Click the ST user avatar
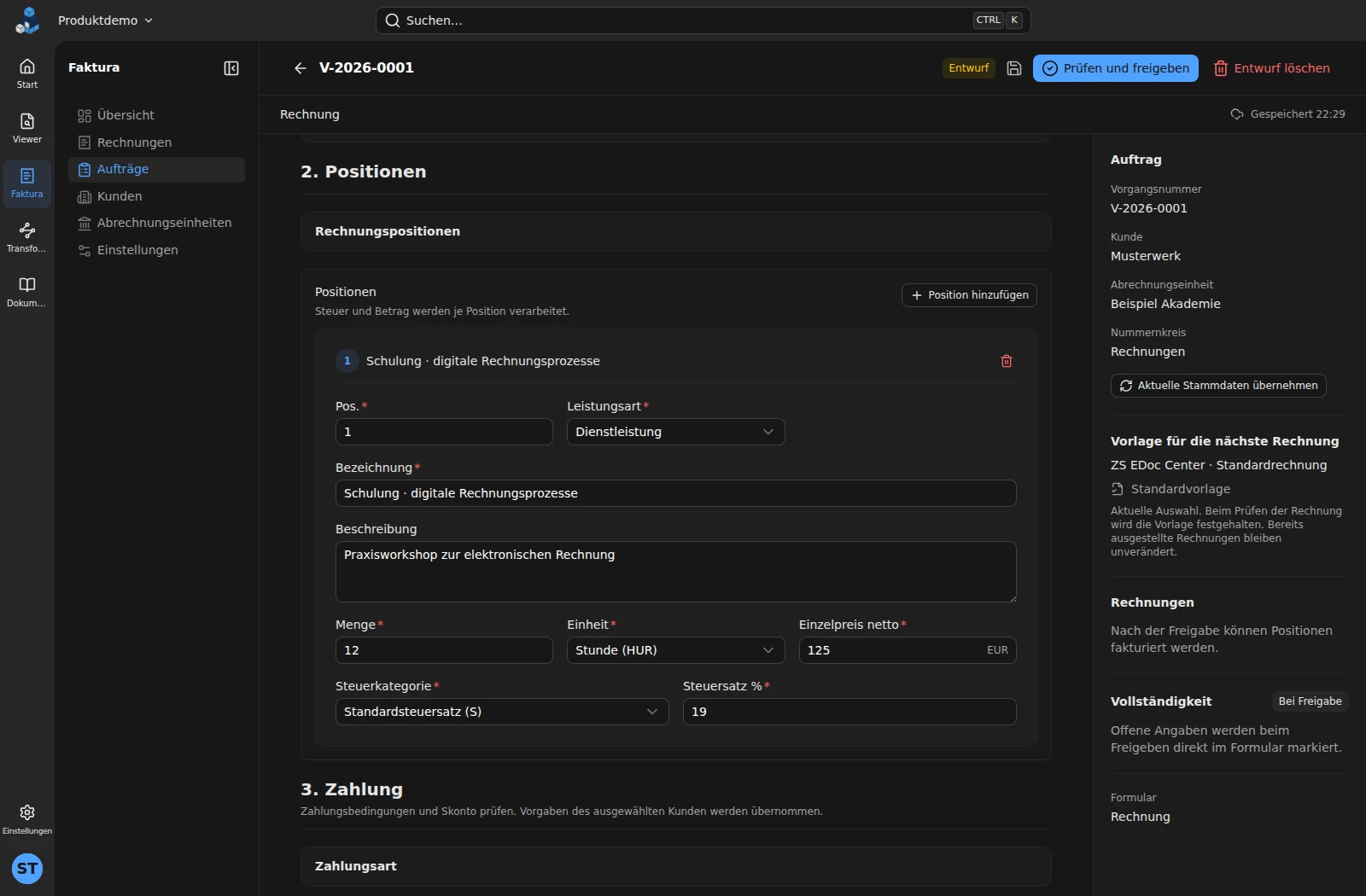This screenshot has width=1366, height=896. (27, 869)
